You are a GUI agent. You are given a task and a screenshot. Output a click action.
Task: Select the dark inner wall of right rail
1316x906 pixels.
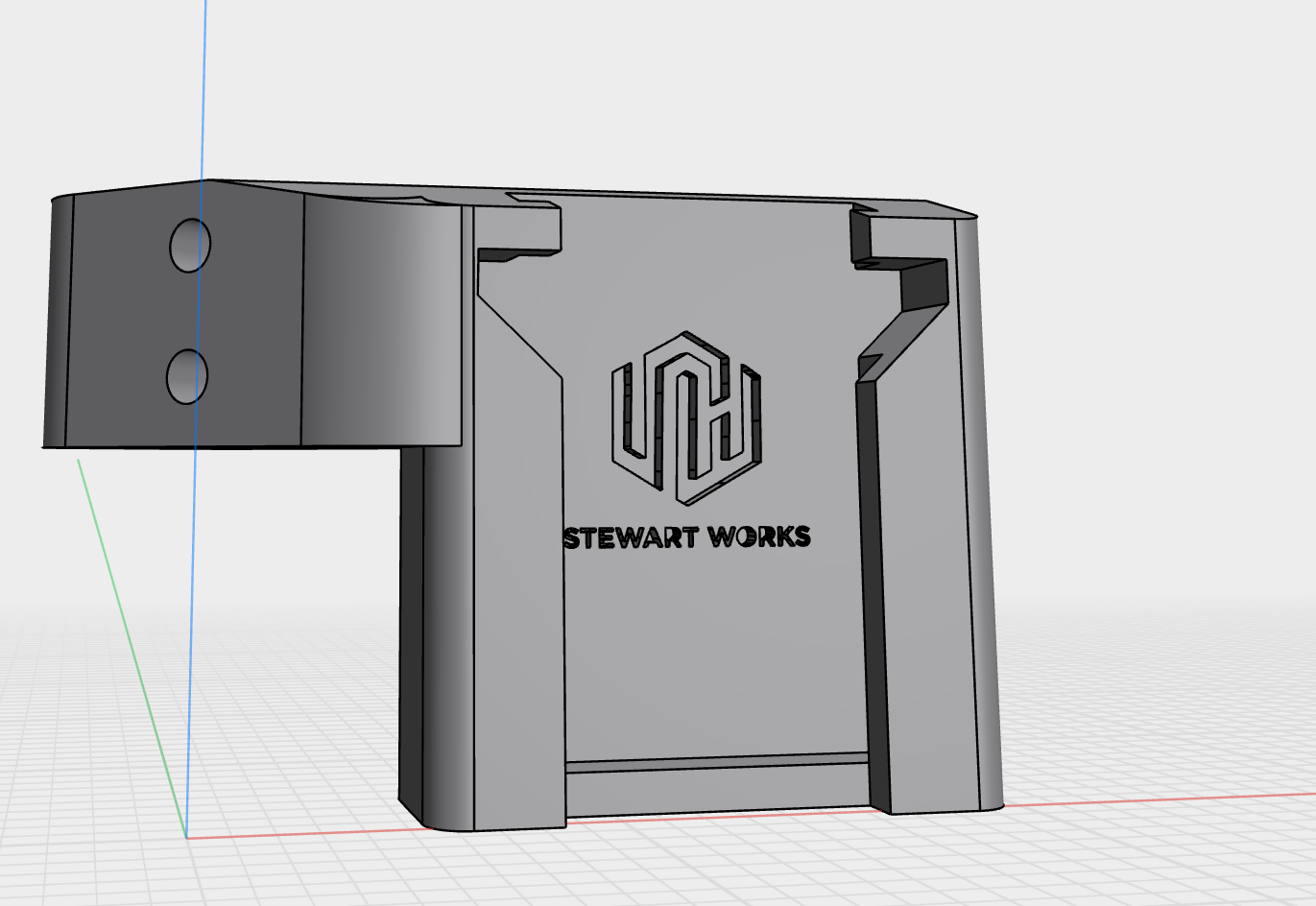click(872, 576)
